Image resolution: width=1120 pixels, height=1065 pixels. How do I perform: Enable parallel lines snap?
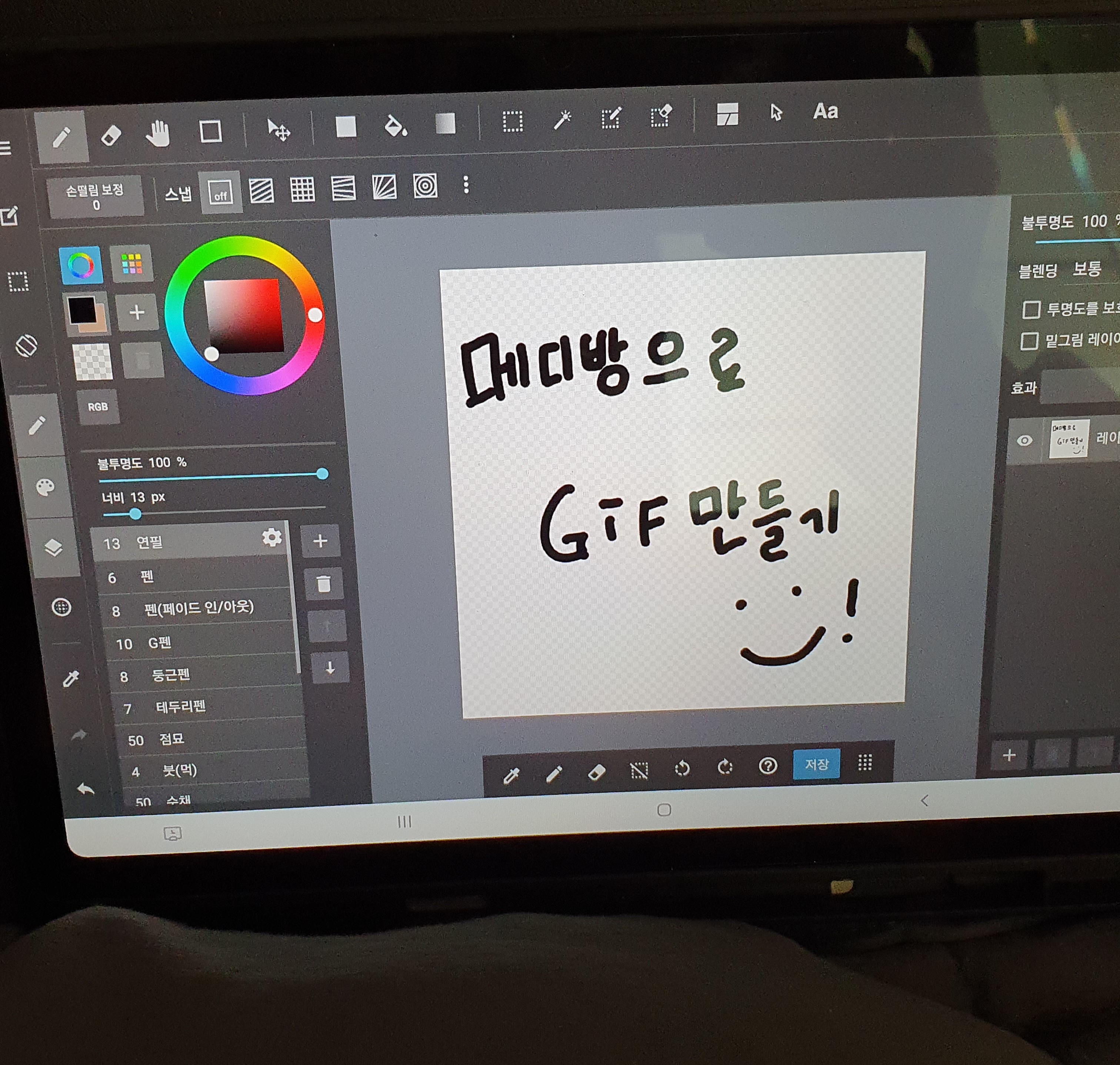[x=261, y=190]
